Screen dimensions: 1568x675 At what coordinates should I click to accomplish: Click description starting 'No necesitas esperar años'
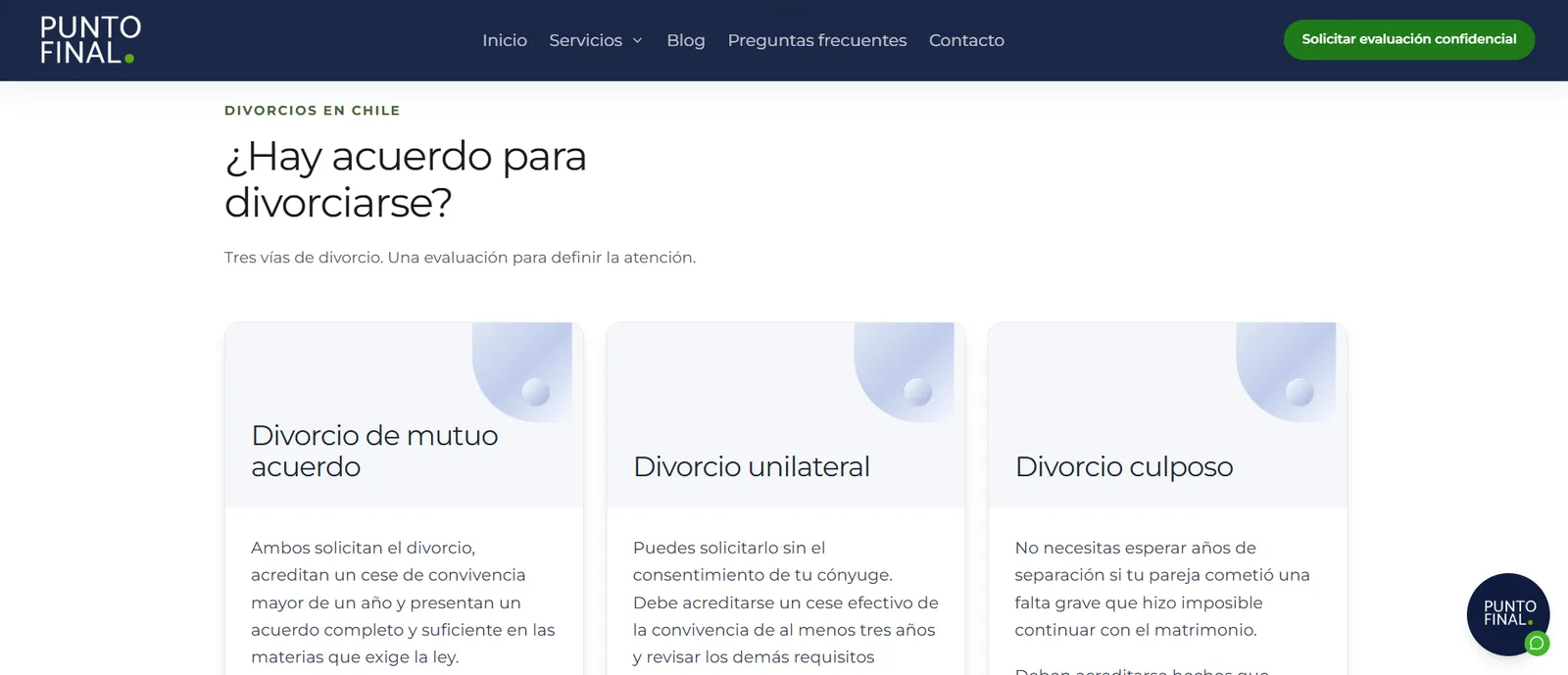coord(1162,589)
